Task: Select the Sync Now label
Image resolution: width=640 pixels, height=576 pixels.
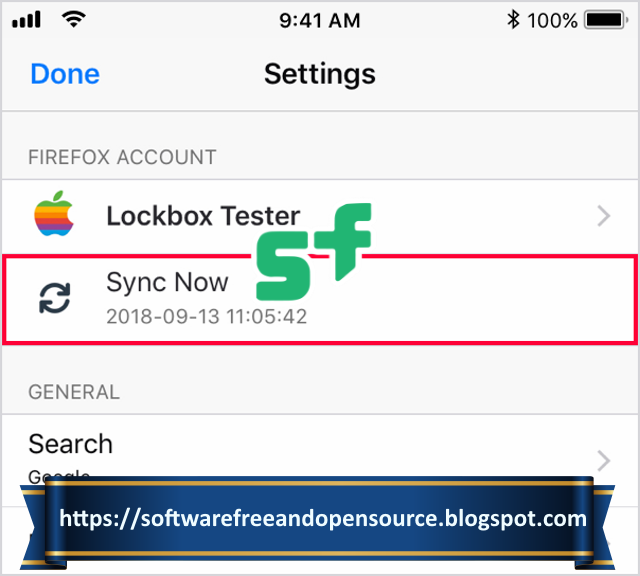Action: point(167,283)
